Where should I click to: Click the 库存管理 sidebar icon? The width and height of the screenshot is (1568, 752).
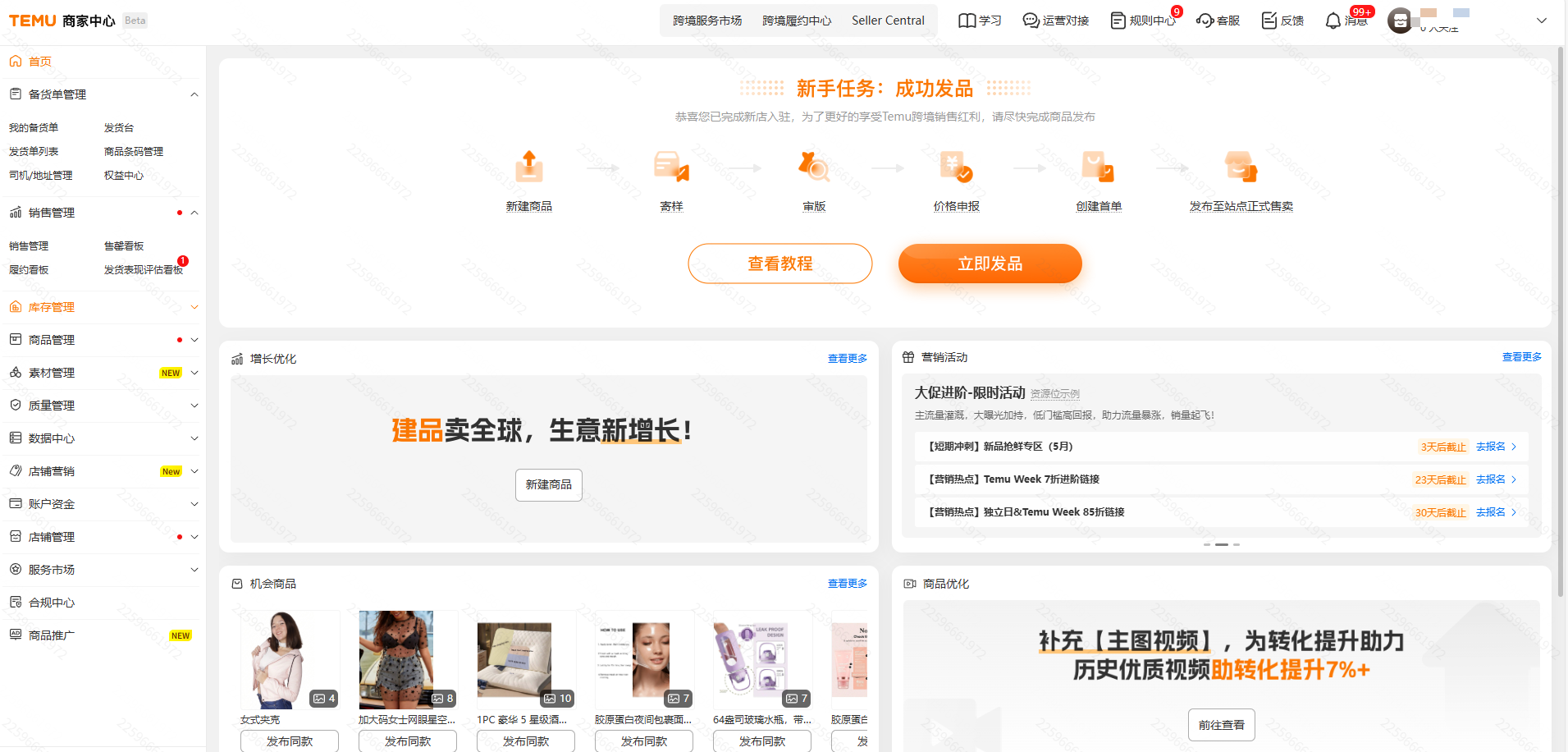coord(16,307)
